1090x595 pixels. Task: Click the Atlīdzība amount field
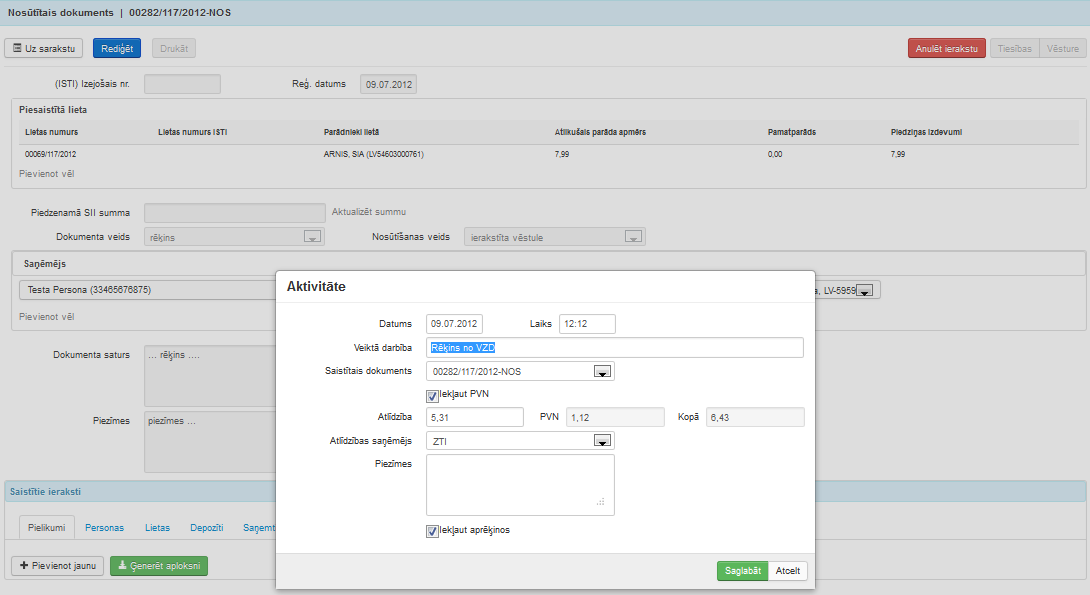pos(475,417)
